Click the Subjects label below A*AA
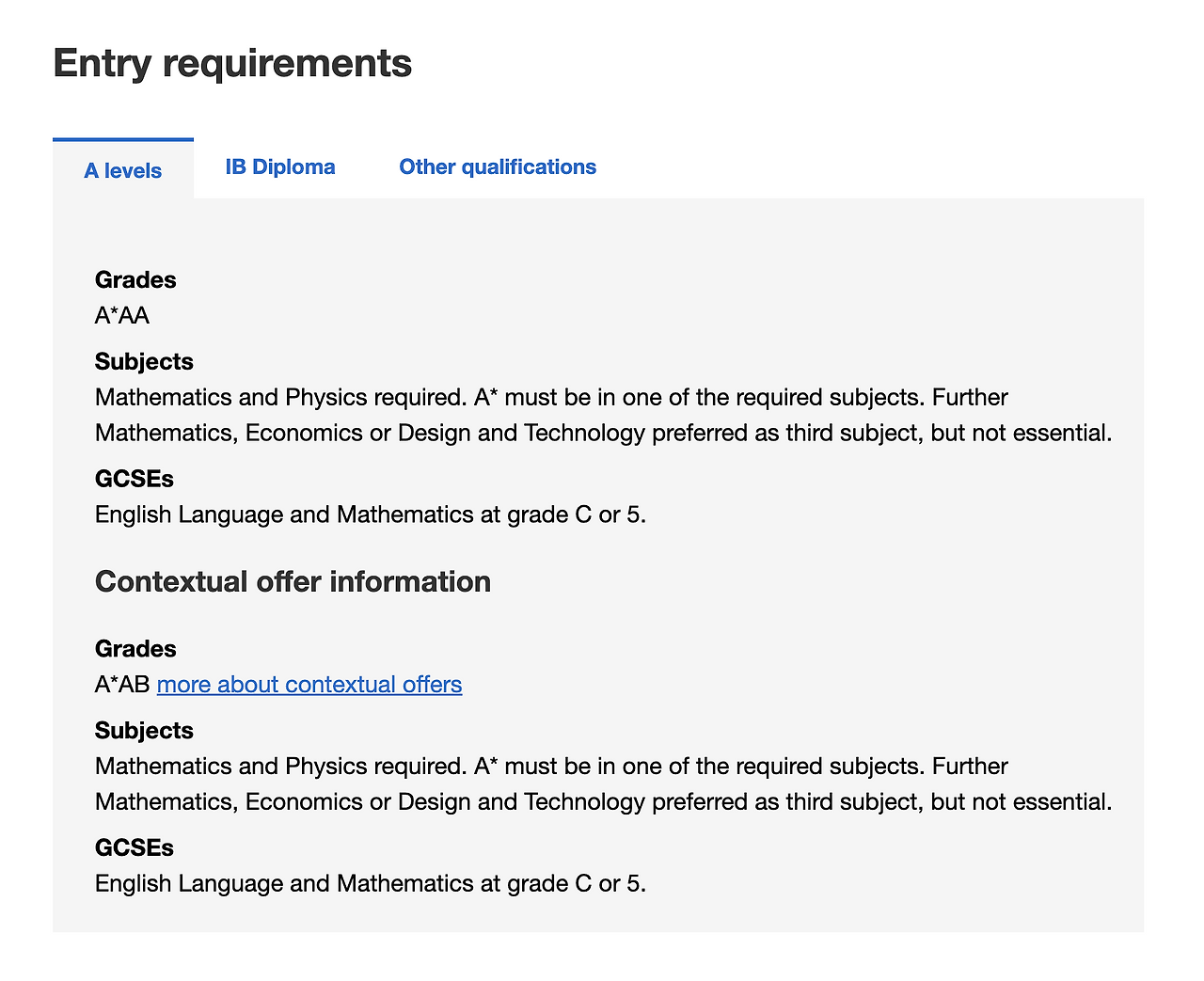Image resolution: width=1204 pixels, height=981 pixels. 144,361
